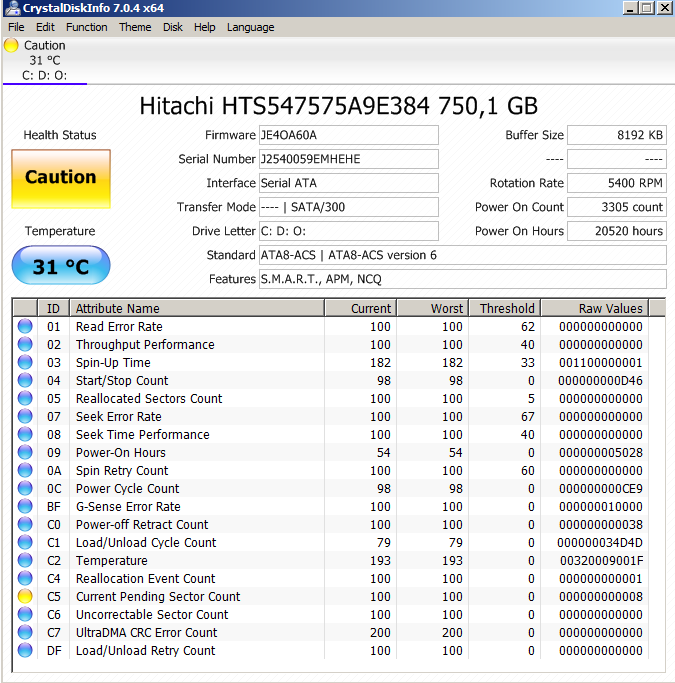
Task: Click the Threshold column header
Action: pos(505,308)
